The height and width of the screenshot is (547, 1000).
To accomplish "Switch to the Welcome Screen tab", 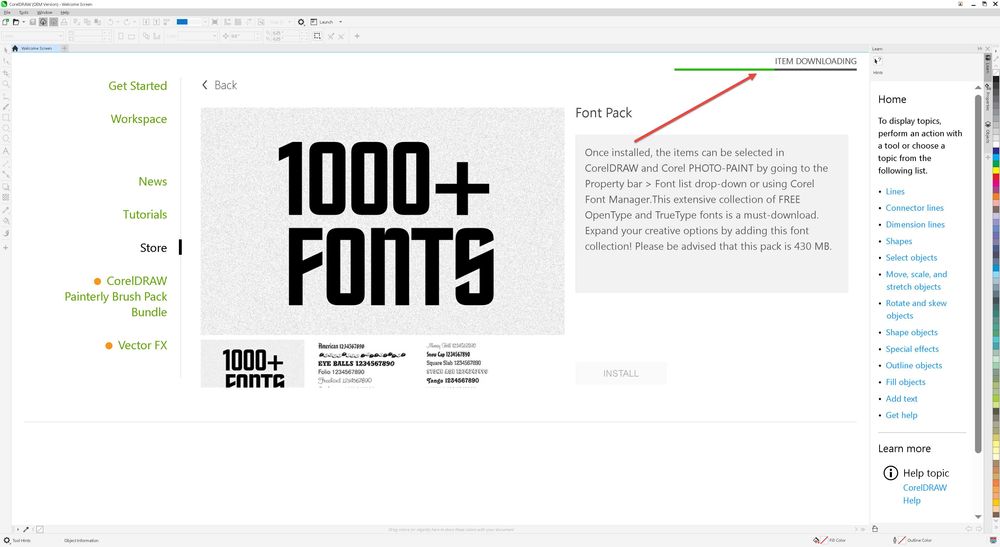I will point(36,48).
